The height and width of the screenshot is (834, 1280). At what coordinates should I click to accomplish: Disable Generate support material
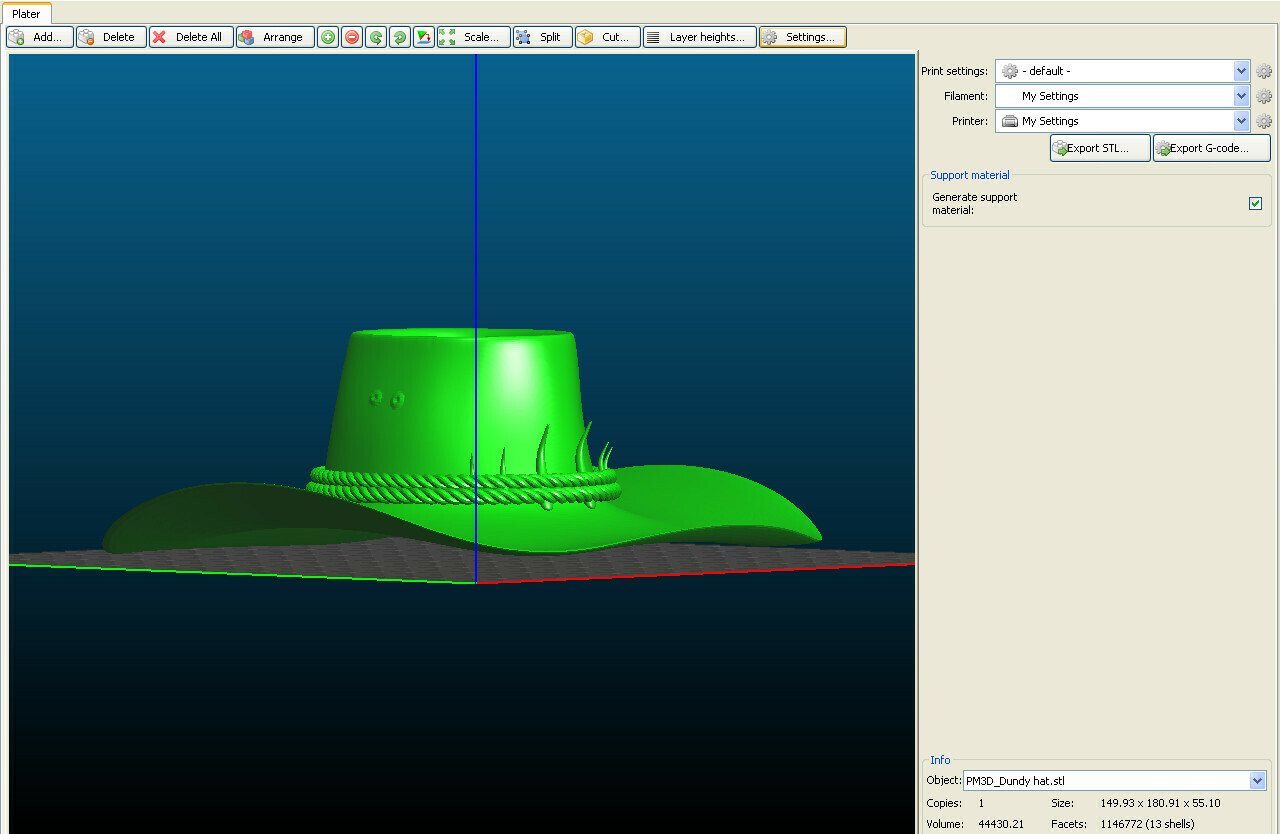pos(1255,203)
